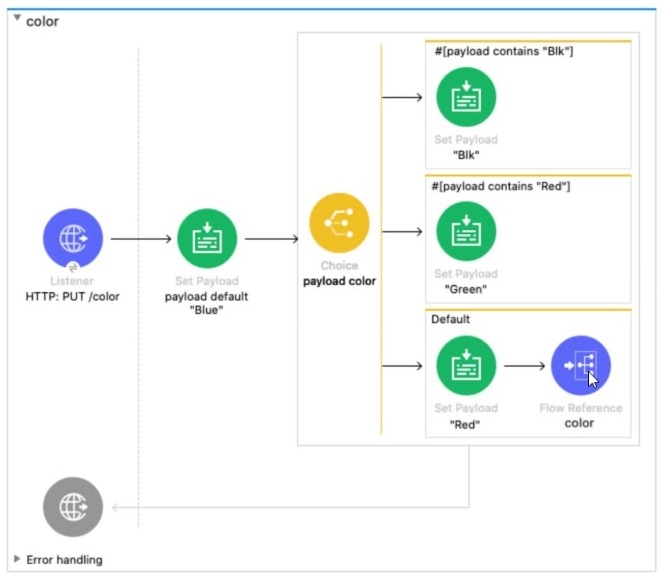Select the payload contains "Blk" condition header

click(503, 52)
